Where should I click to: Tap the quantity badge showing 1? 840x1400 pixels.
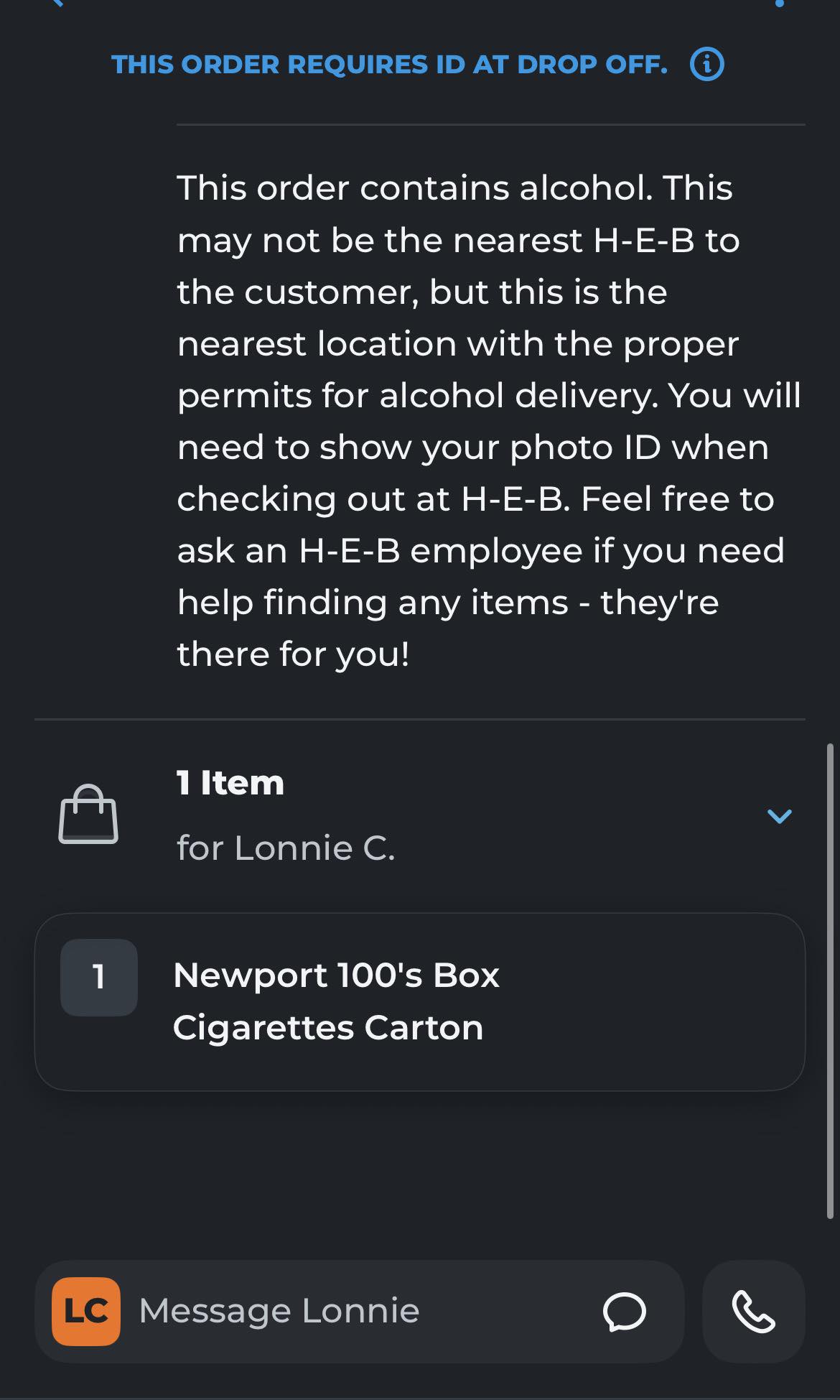point(99,977)
